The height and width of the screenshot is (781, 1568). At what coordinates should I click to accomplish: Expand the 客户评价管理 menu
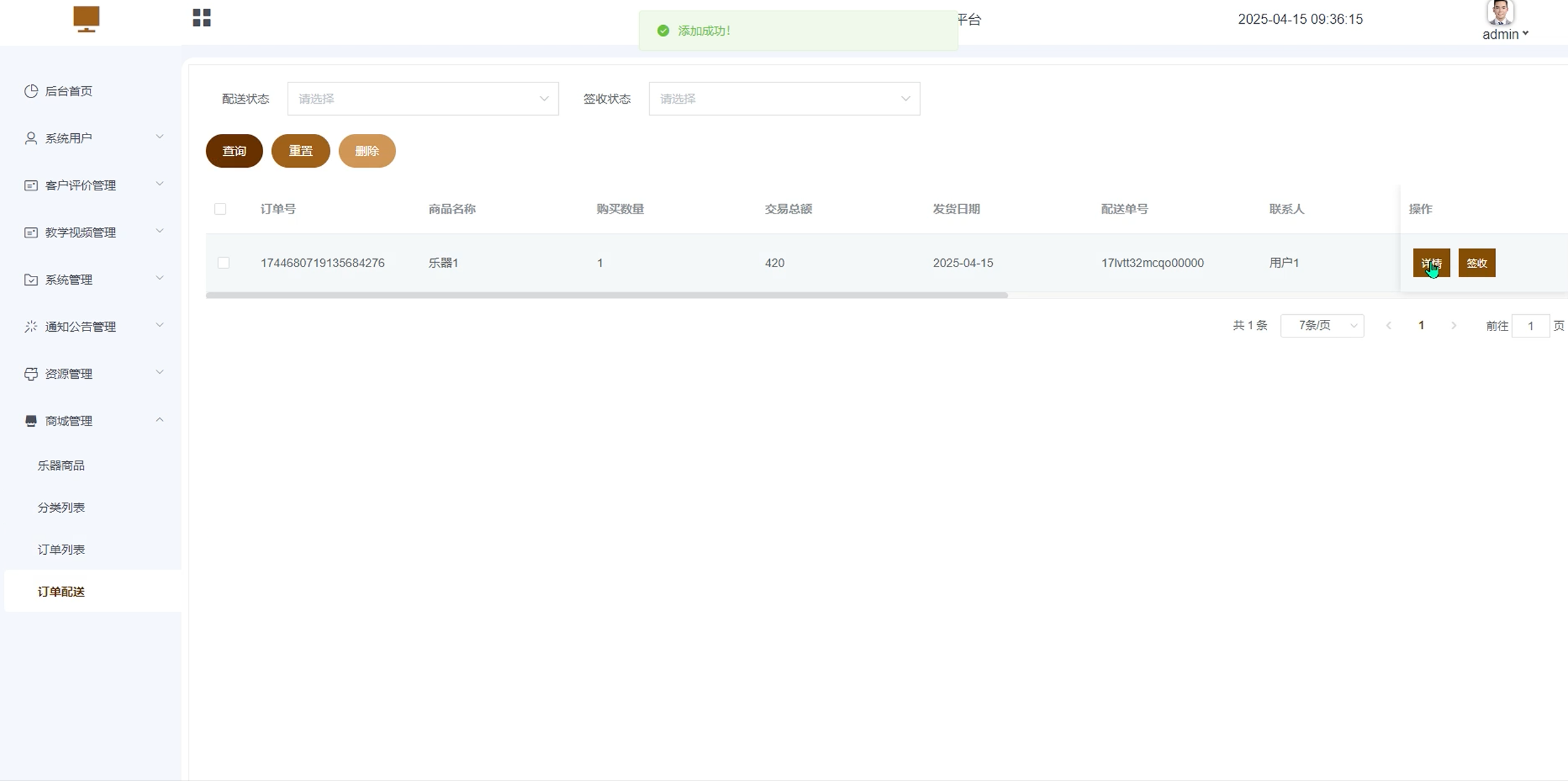click(x=92, y=185)
